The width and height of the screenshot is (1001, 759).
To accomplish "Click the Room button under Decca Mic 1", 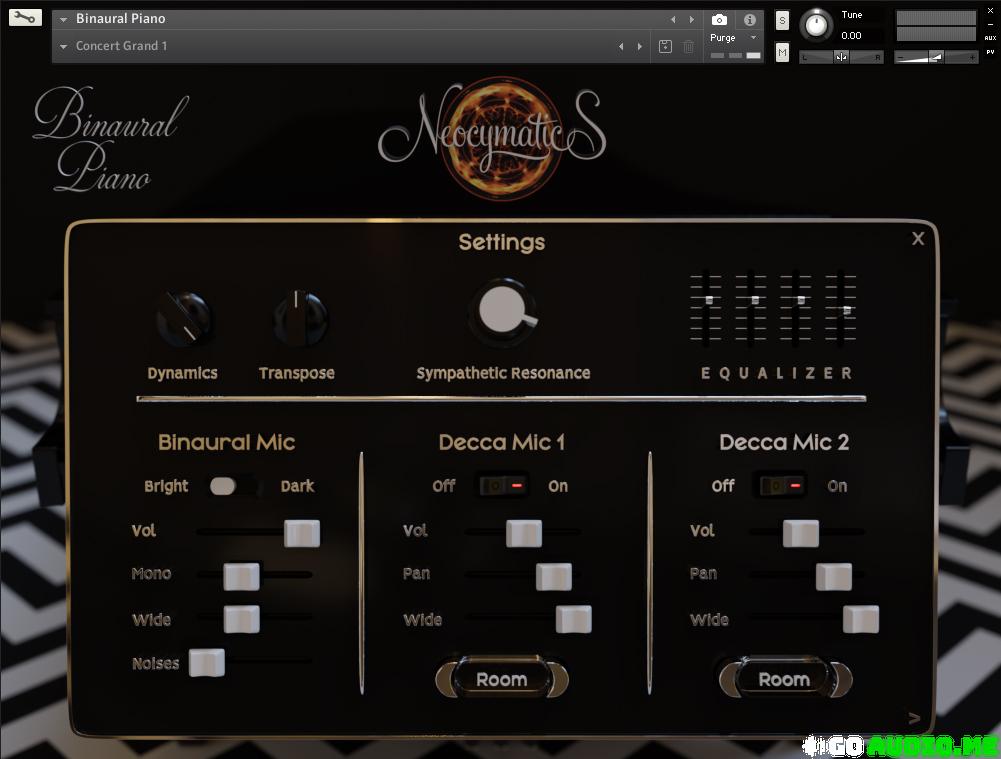I will 501,680.
